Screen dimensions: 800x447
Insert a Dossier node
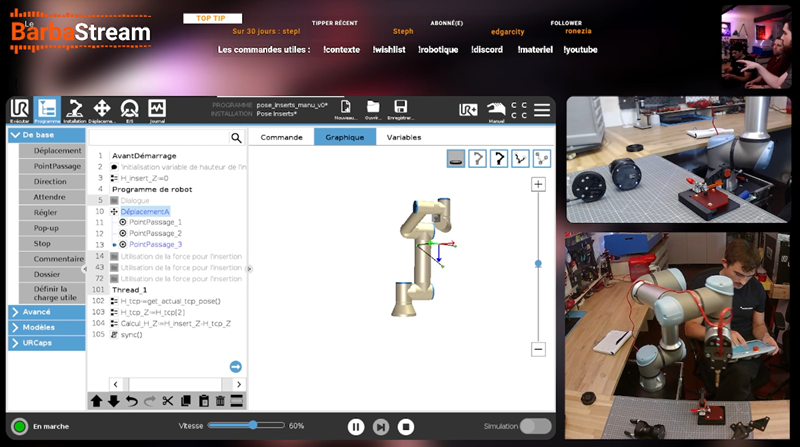tap(52, 275)
